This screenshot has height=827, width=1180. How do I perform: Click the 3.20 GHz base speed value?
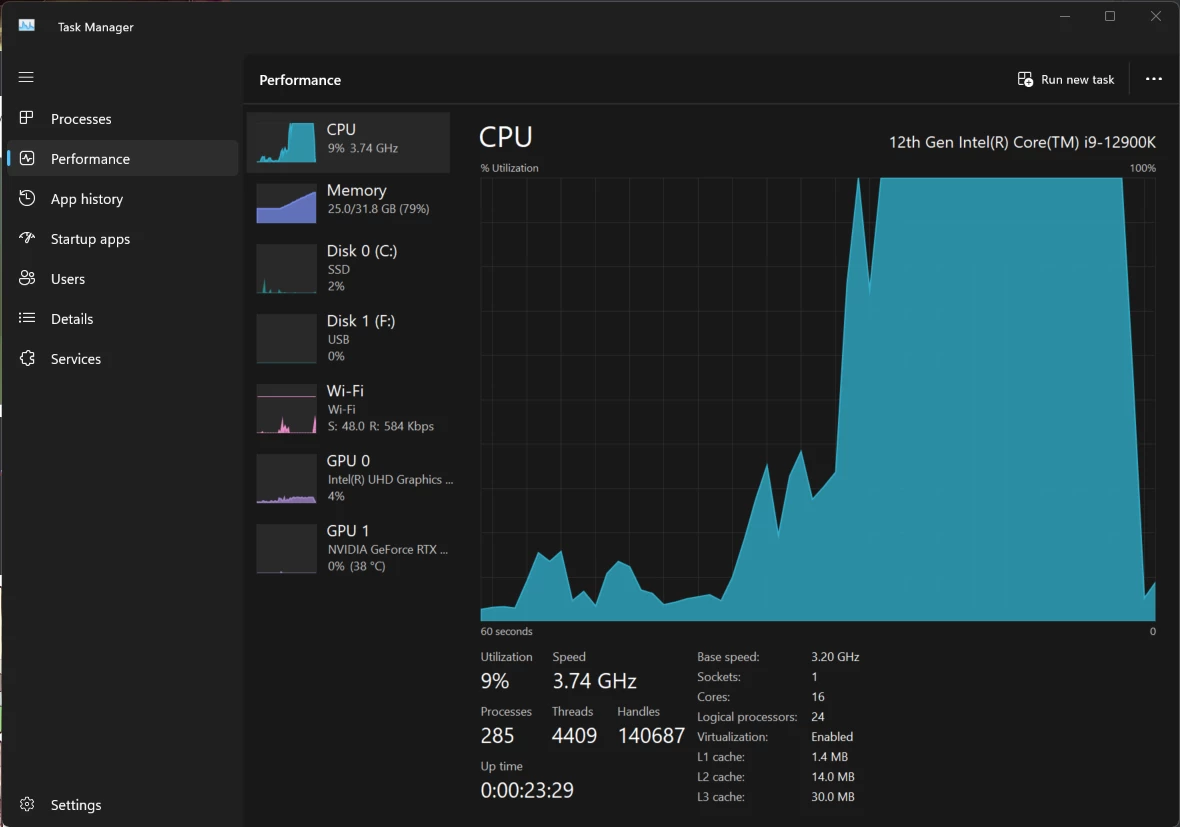[x=835, y=657]
